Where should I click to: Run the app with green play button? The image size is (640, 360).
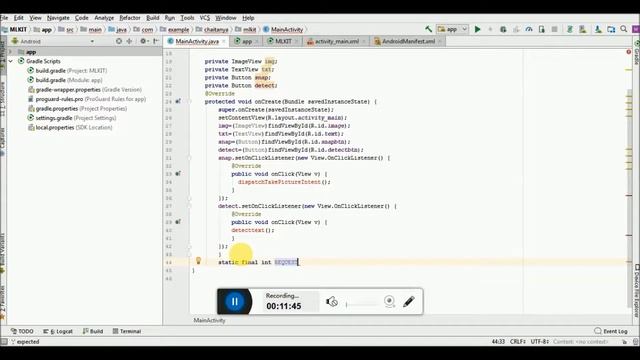(477, 29)
